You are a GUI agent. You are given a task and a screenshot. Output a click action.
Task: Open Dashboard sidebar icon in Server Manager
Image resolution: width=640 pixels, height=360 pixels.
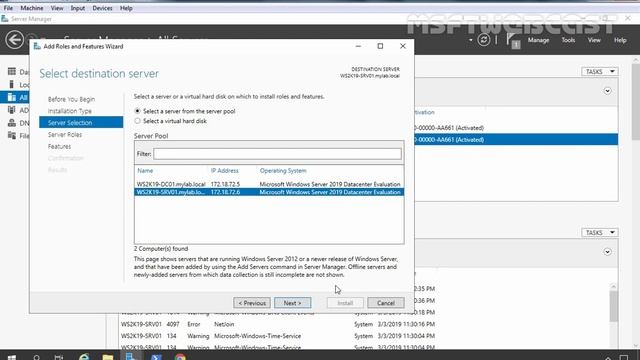click(x=12, y=72)
